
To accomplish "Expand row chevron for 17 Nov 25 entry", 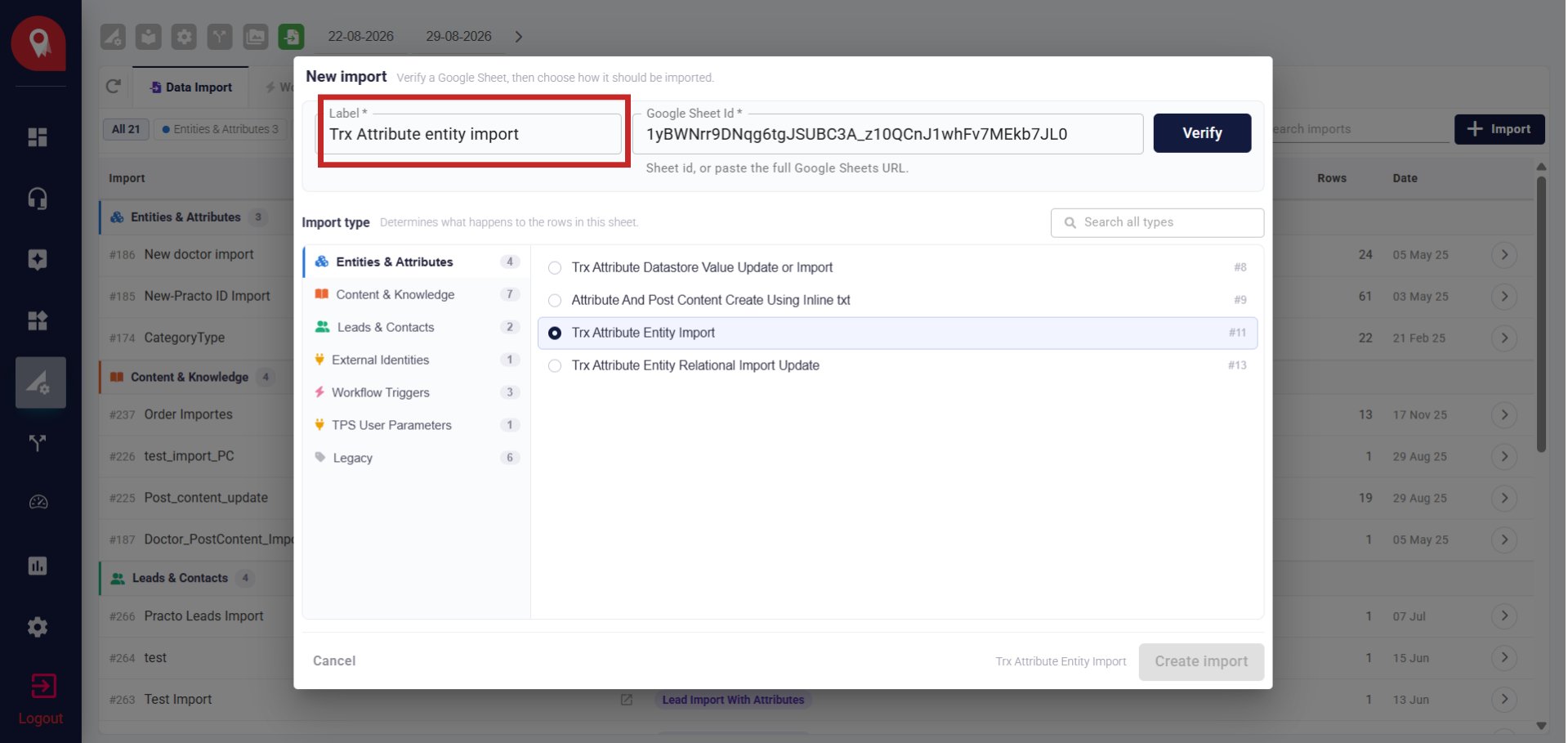I will click(x=1504, y=415).
